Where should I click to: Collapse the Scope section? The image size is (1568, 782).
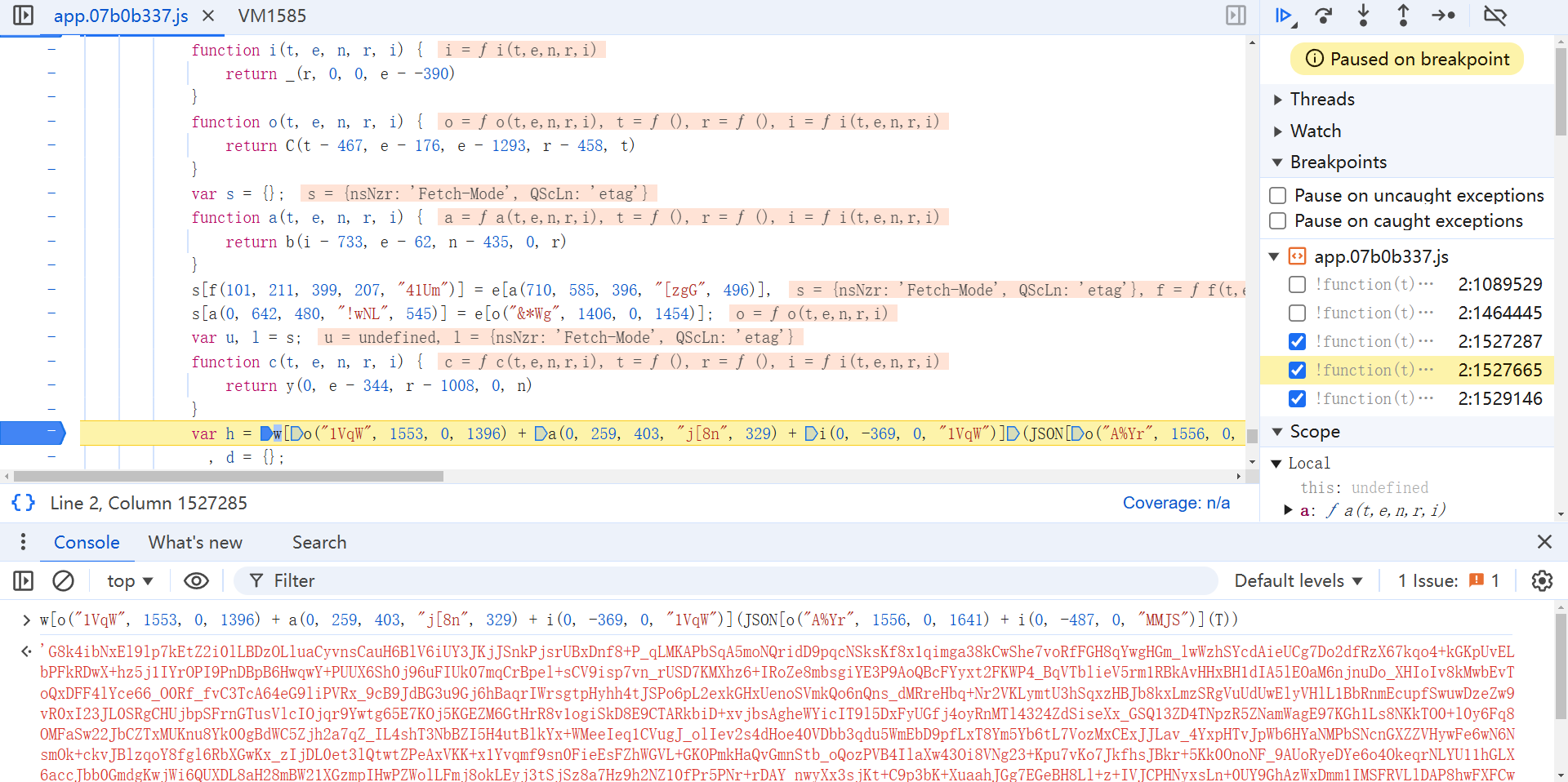[1278, 432]
